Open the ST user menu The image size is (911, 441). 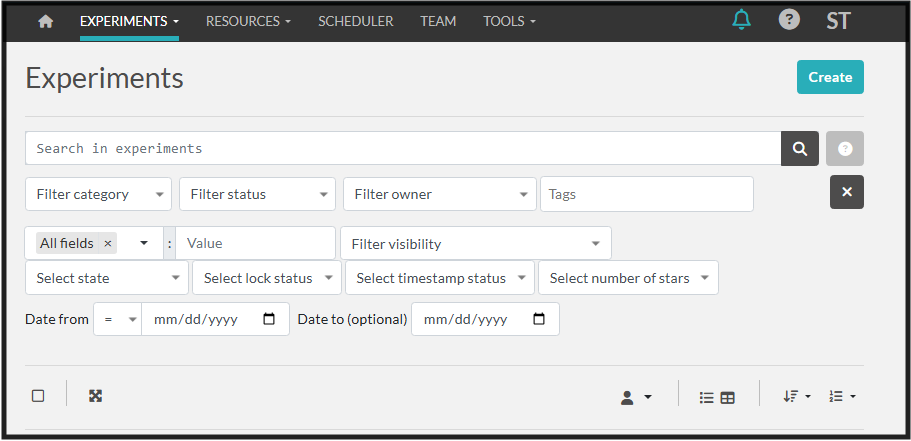[x=838, y=21]
